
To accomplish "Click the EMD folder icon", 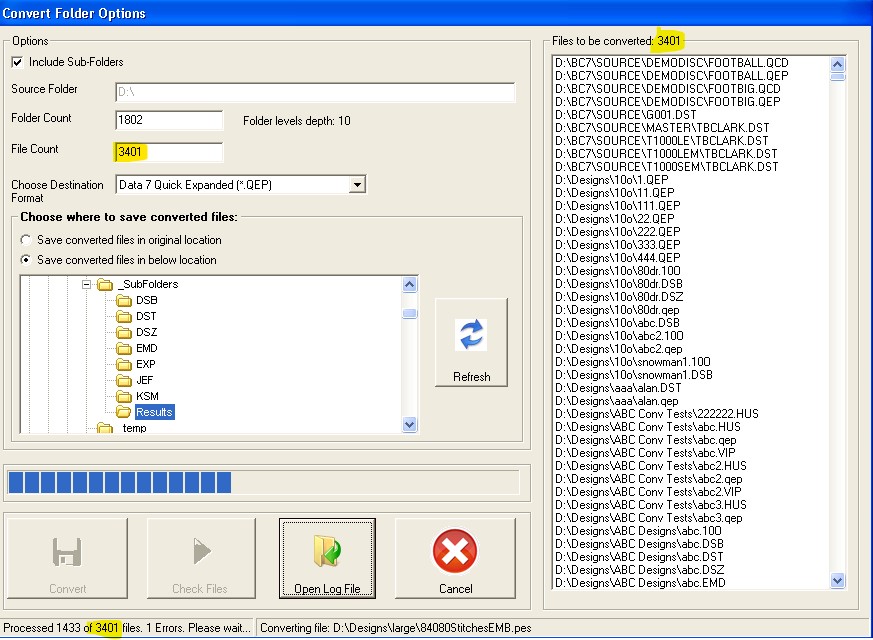I will [x=124, y=348].
